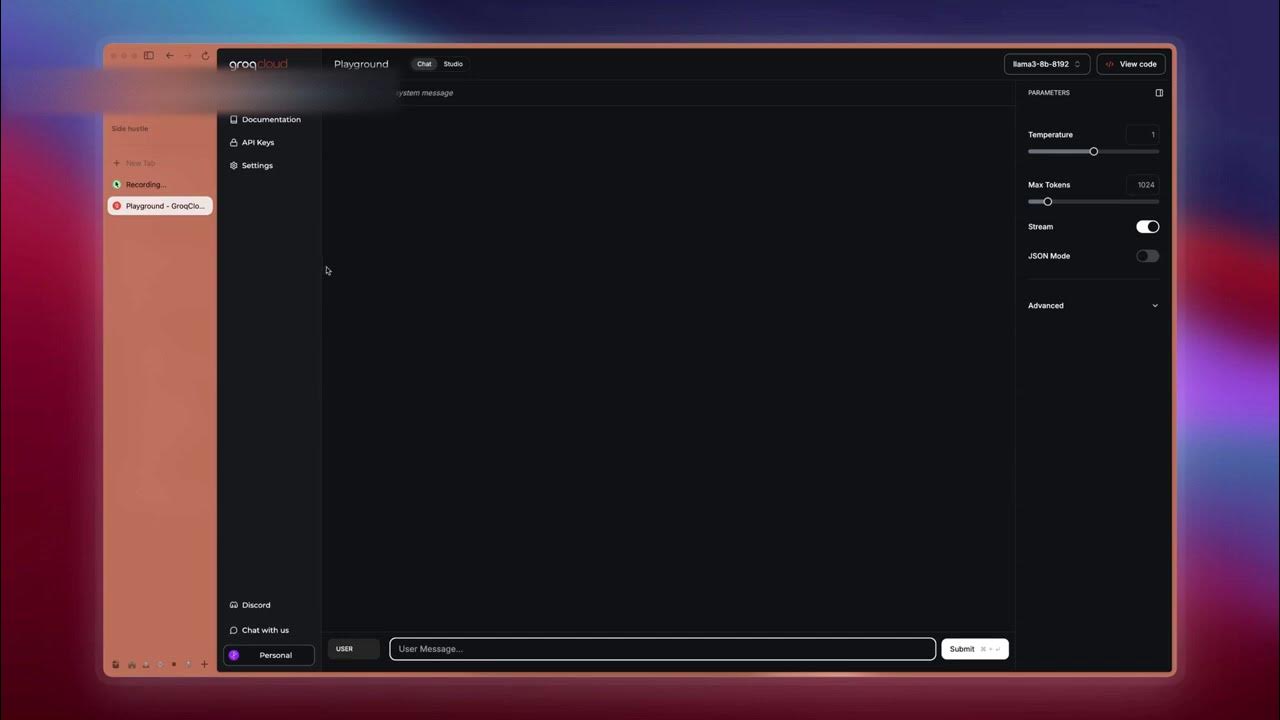The width and height of the screenshot is (1280, 720).
Task: Reload the page with the refresh icon
Action: coord(205,56)
